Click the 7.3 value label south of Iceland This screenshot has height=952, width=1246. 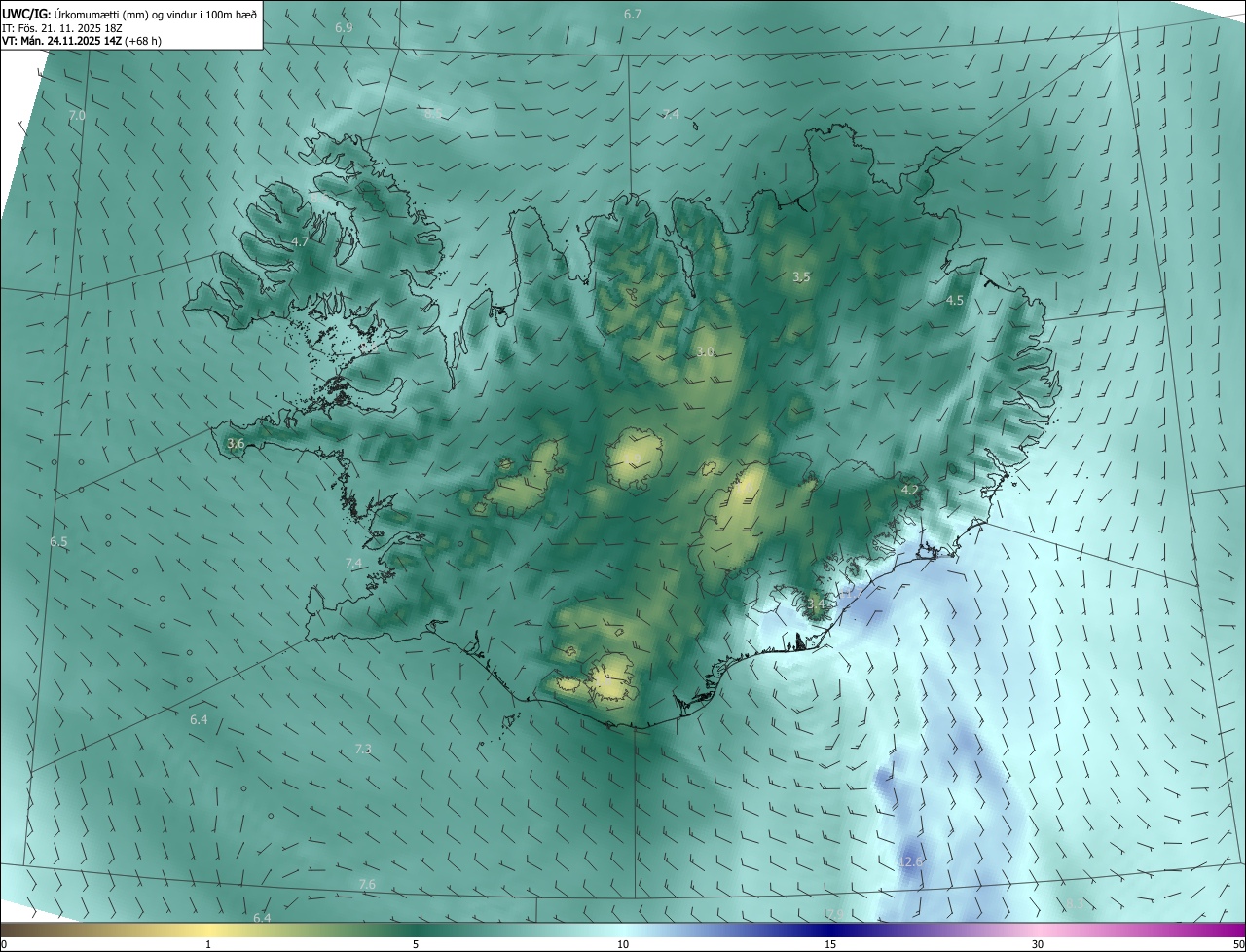point(363,750)
